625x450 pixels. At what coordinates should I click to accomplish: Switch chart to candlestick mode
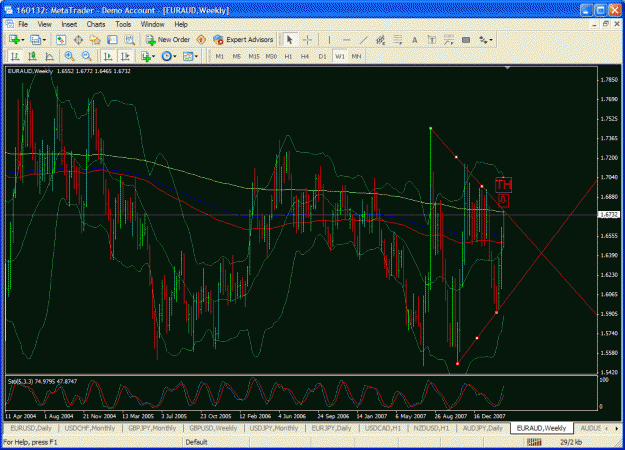click(32, 56)
